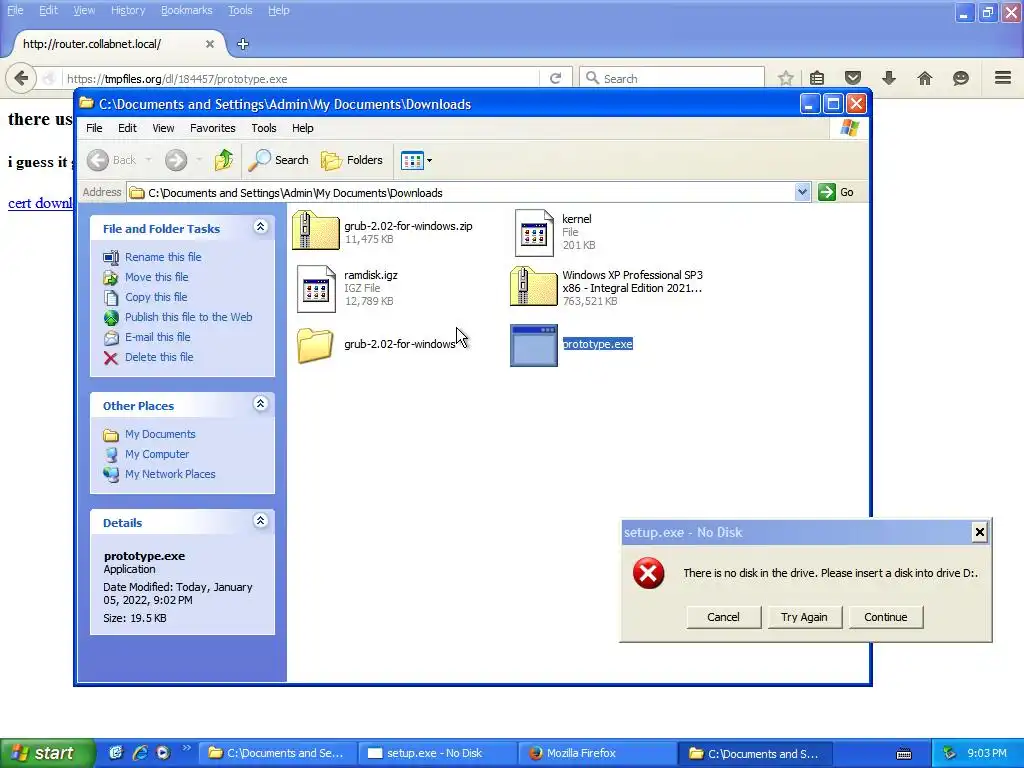Screen dimensions: 1024x768
Task: Click Show Desktop quick launch icon
Action: 116,753
